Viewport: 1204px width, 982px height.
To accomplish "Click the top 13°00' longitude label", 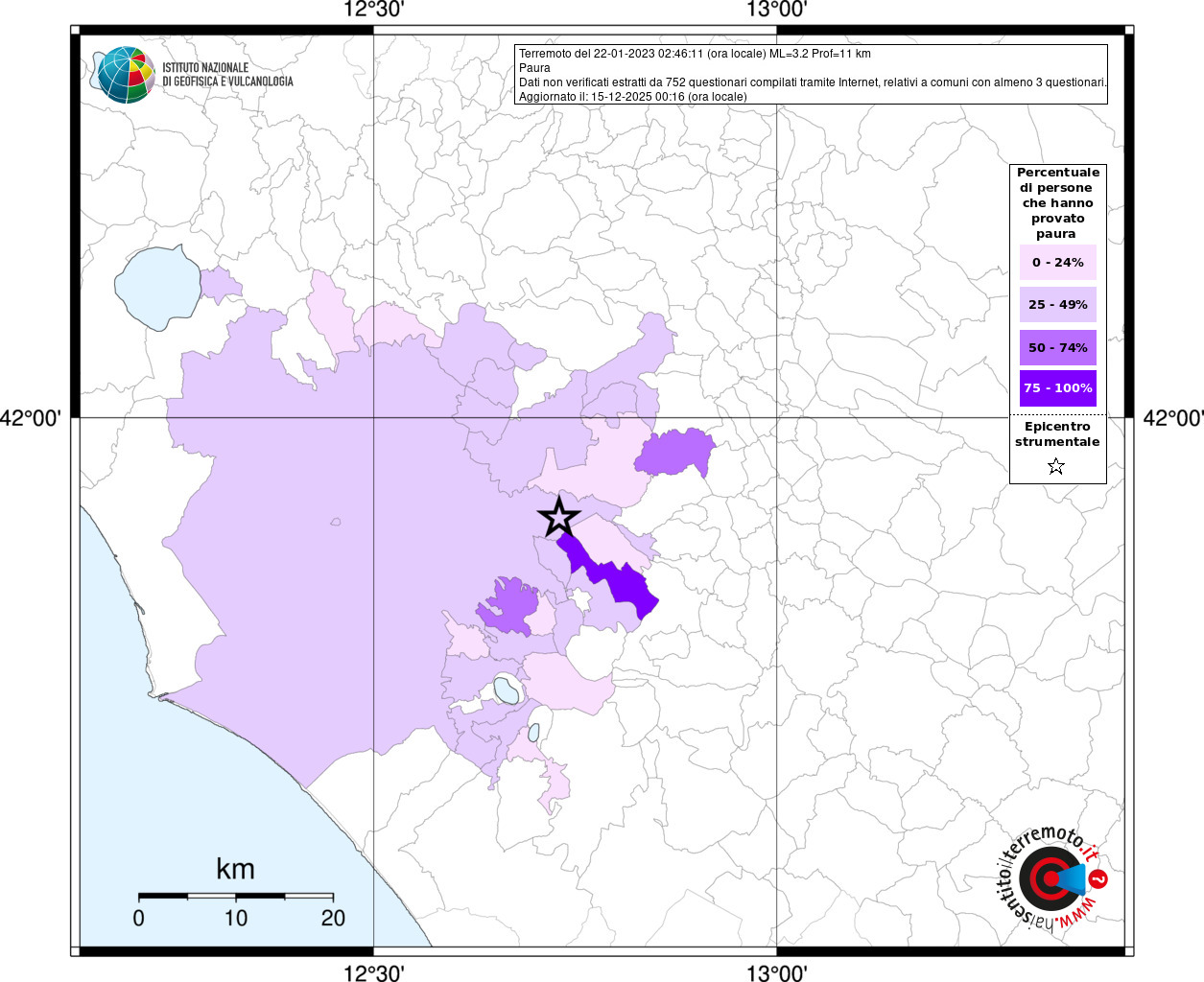I will pos(777,11).
